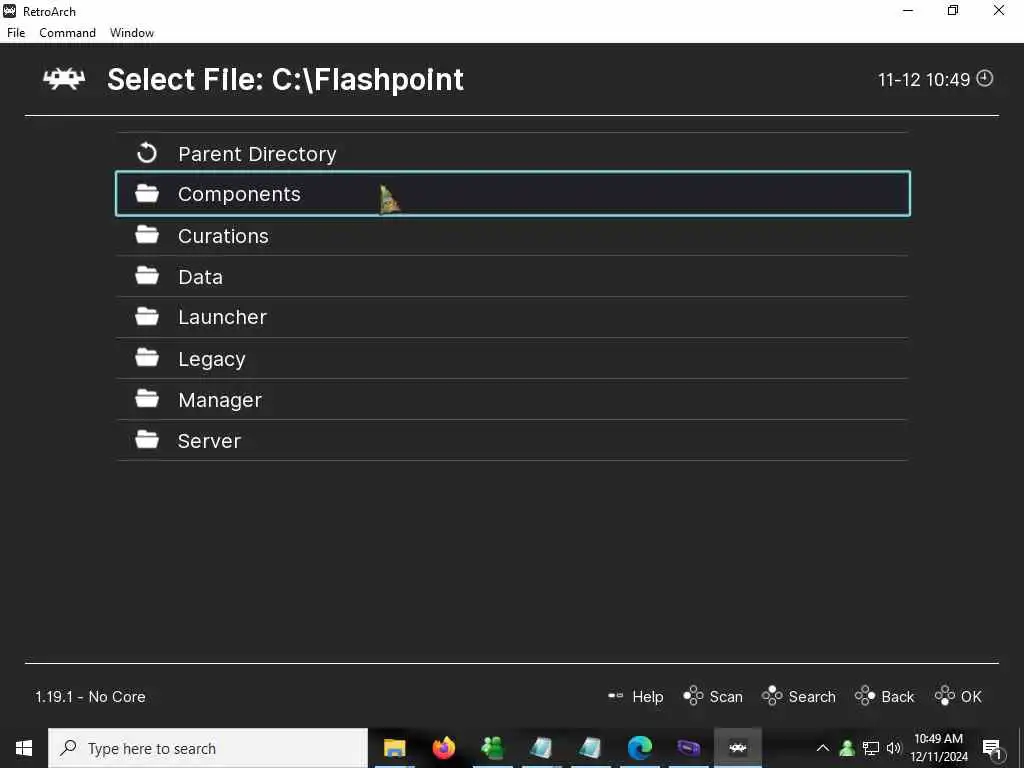The image size is (1024, 768).
Task: Open File Explorer from the taskbar
Action: (x=394, y=748)
